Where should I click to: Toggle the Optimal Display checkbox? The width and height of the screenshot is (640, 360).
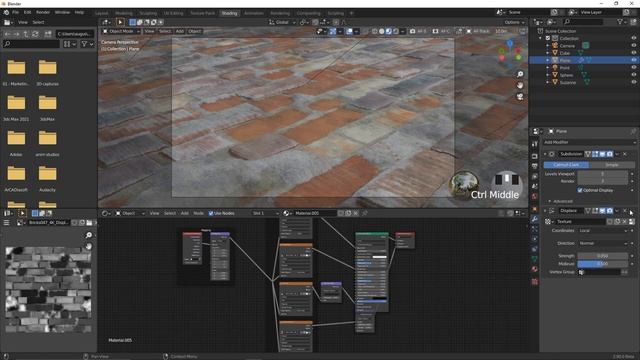[580, 190]
